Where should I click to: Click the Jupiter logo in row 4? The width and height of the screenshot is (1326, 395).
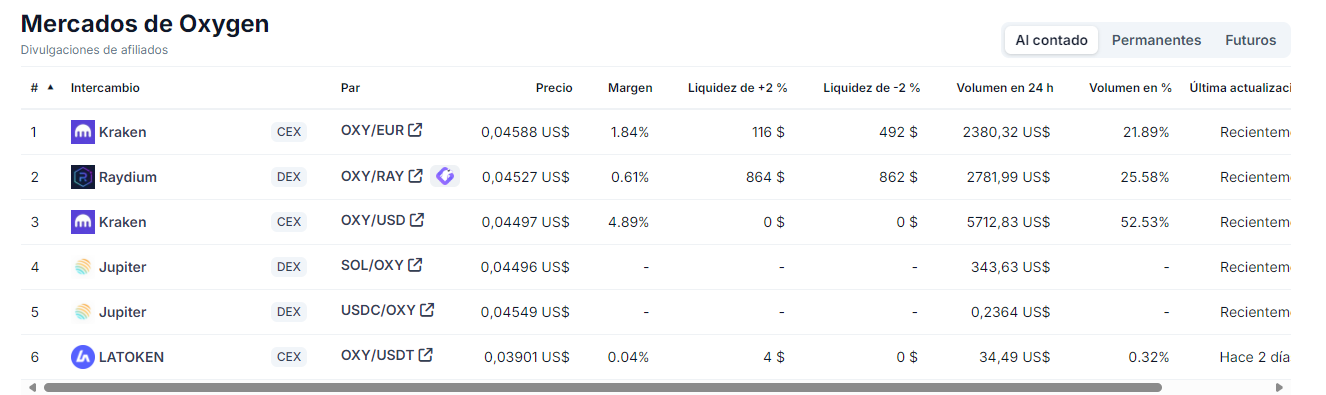[82, 267]
